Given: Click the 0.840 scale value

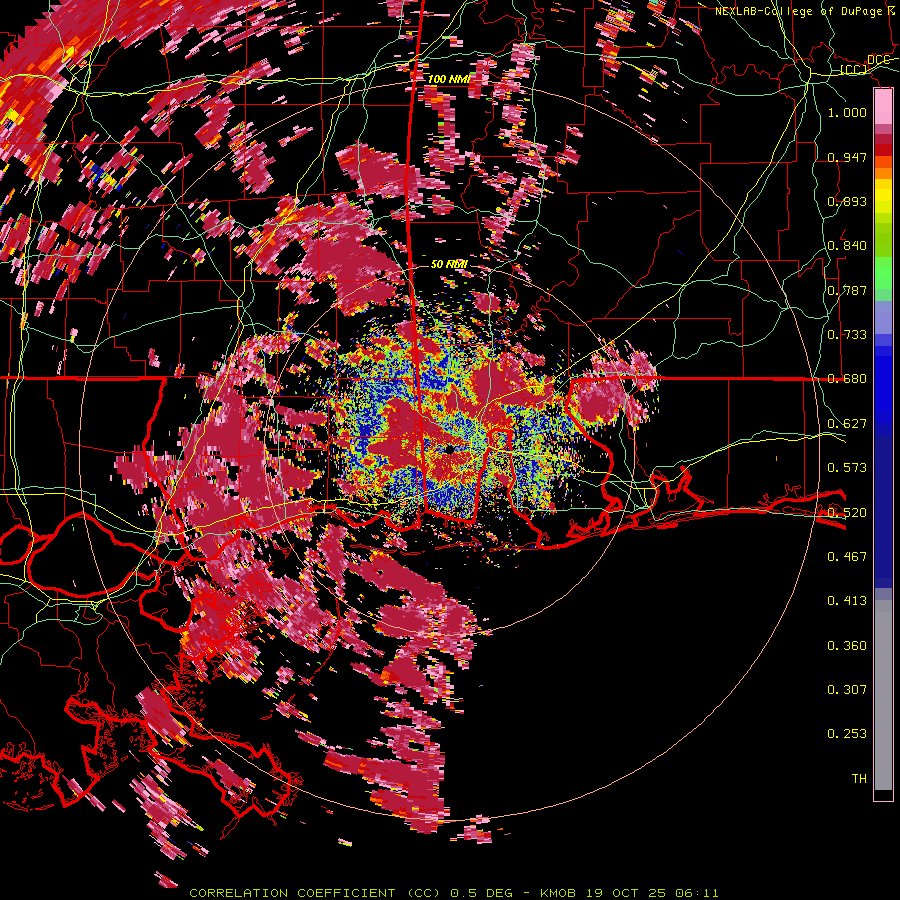Looking at the screenshot, I should pos(847,246).
